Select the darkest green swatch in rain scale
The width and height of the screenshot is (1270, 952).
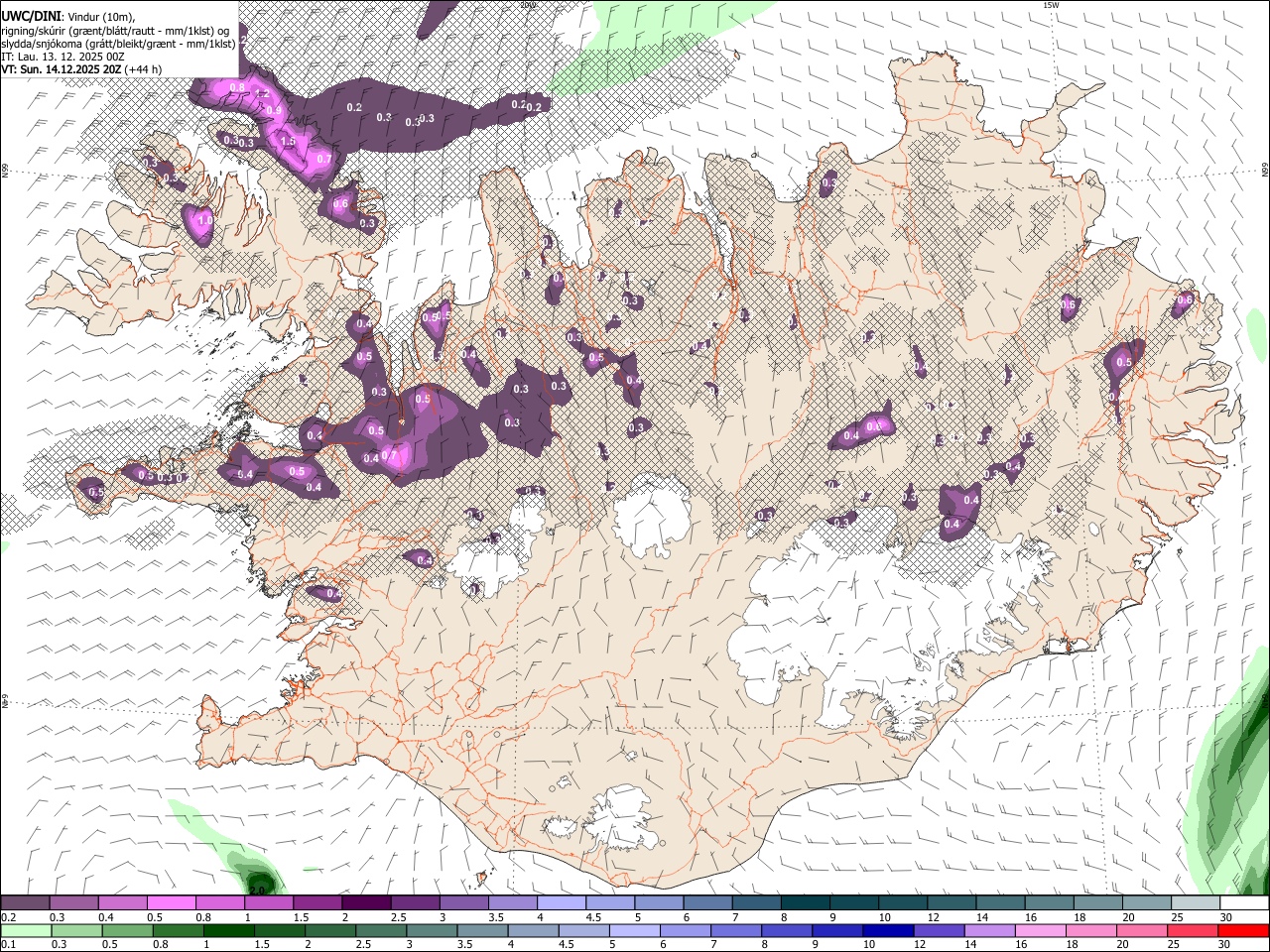click(x=228, y=930)
